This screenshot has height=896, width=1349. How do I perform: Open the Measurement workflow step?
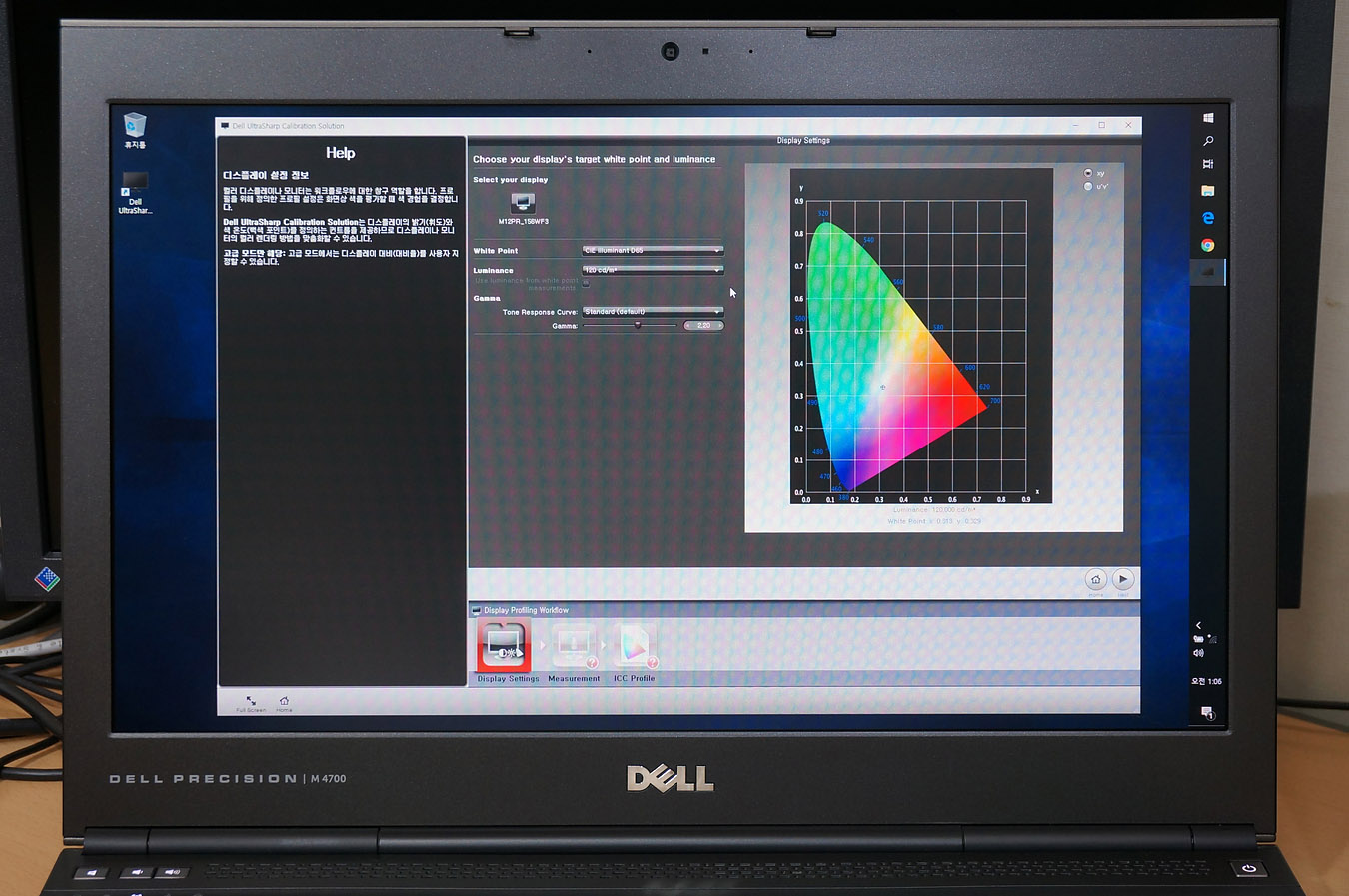tap(574, 647)
